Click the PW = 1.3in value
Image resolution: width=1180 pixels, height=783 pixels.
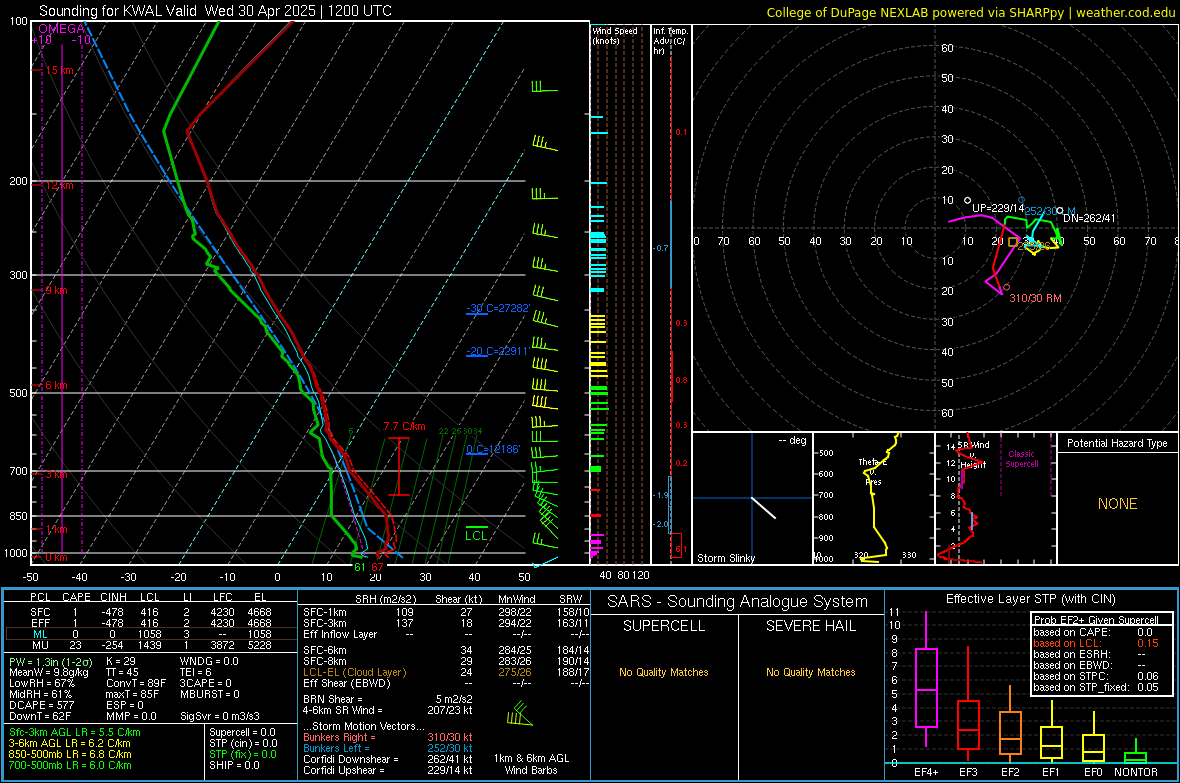click(x=50, y=662)
